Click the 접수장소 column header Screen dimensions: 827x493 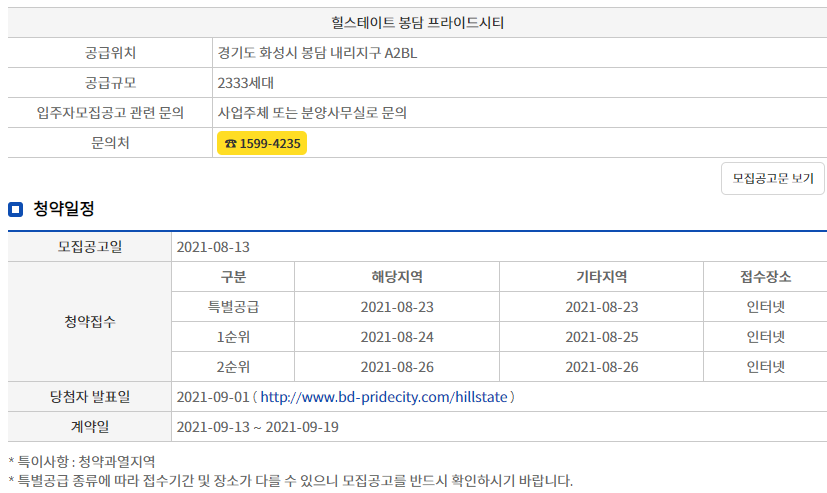click(766, 277)
